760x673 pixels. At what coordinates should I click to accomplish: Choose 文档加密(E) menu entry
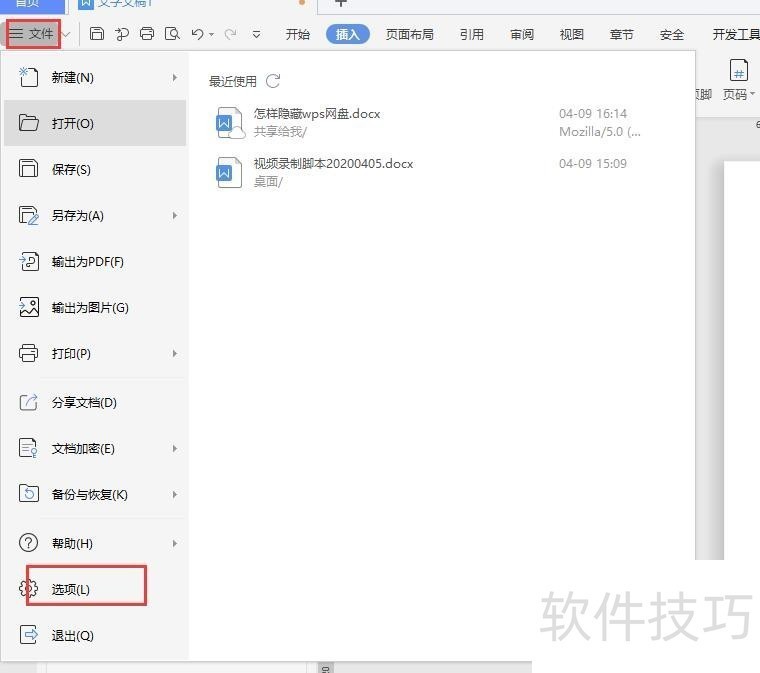[x=95, y=449]
